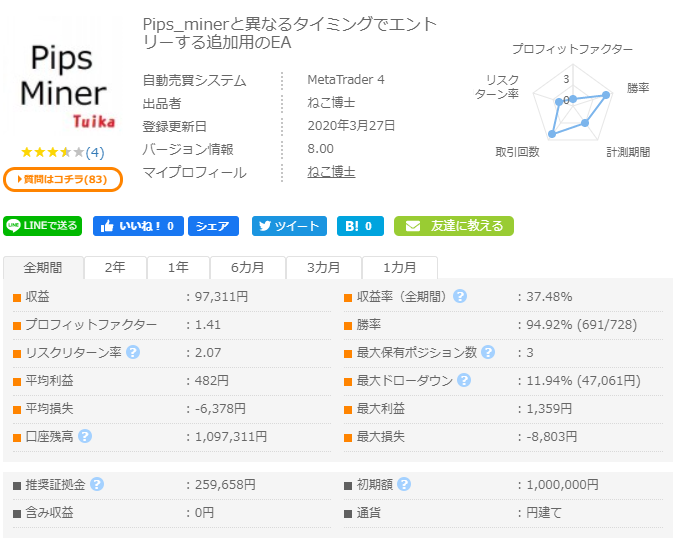Open help icon next to 口座残高
The height and width of the screenshot is (543, 696).
pos(85,436)
